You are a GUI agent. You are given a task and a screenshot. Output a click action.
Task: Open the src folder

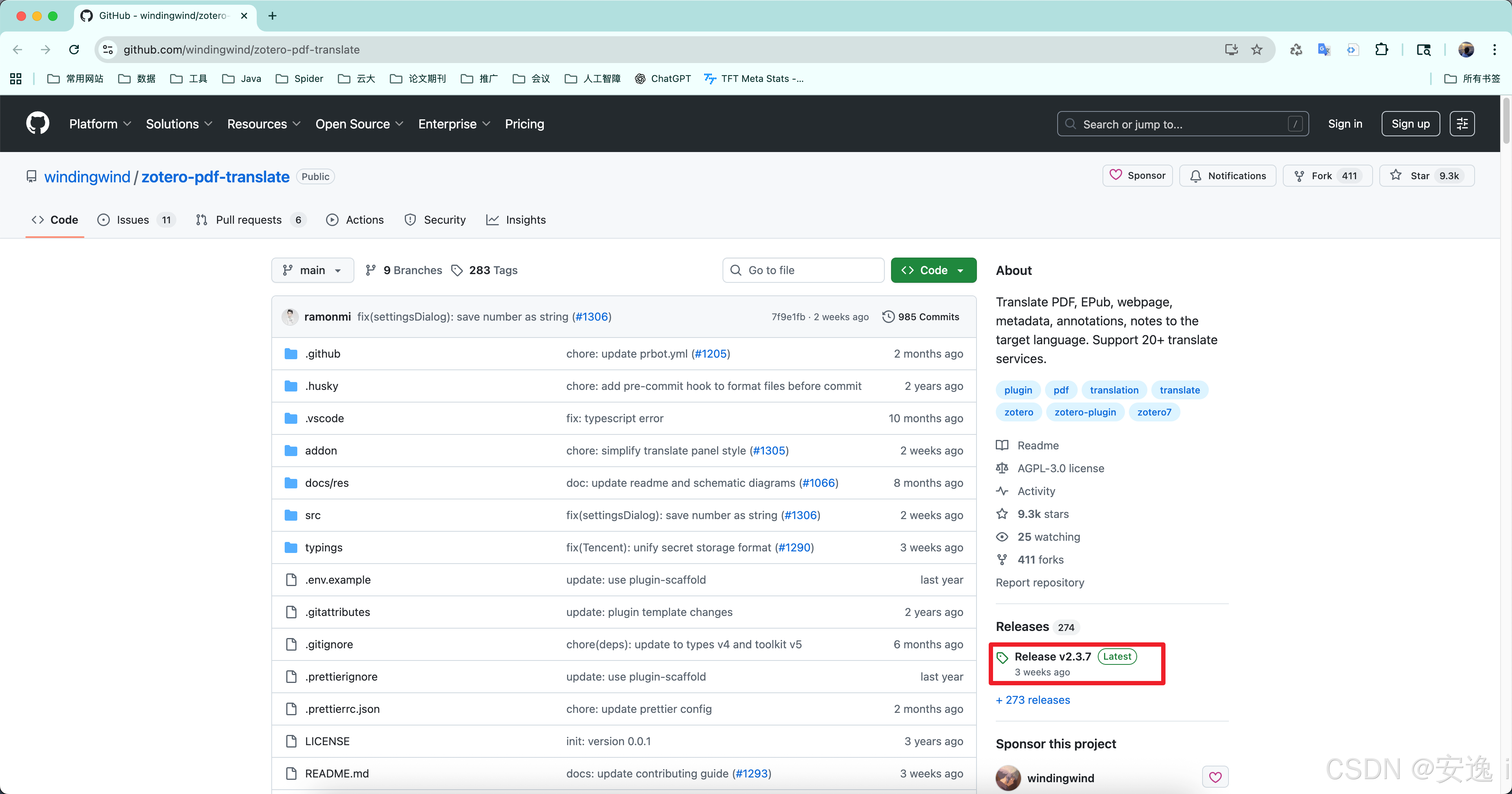[x=313, y=515]
